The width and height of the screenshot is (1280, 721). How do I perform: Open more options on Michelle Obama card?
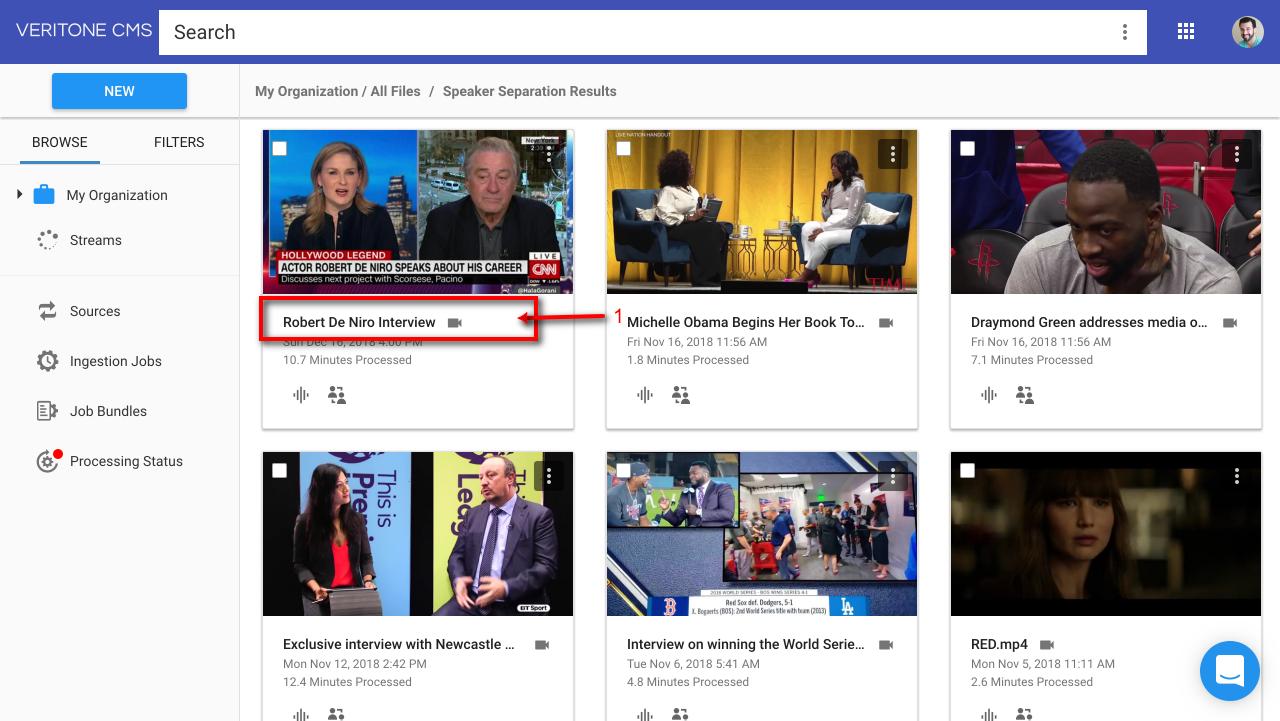[893, 154]
